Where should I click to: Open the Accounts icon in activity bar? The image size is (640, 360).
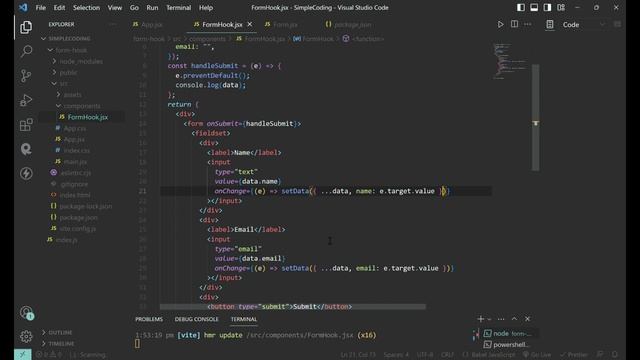coord(26,313)
